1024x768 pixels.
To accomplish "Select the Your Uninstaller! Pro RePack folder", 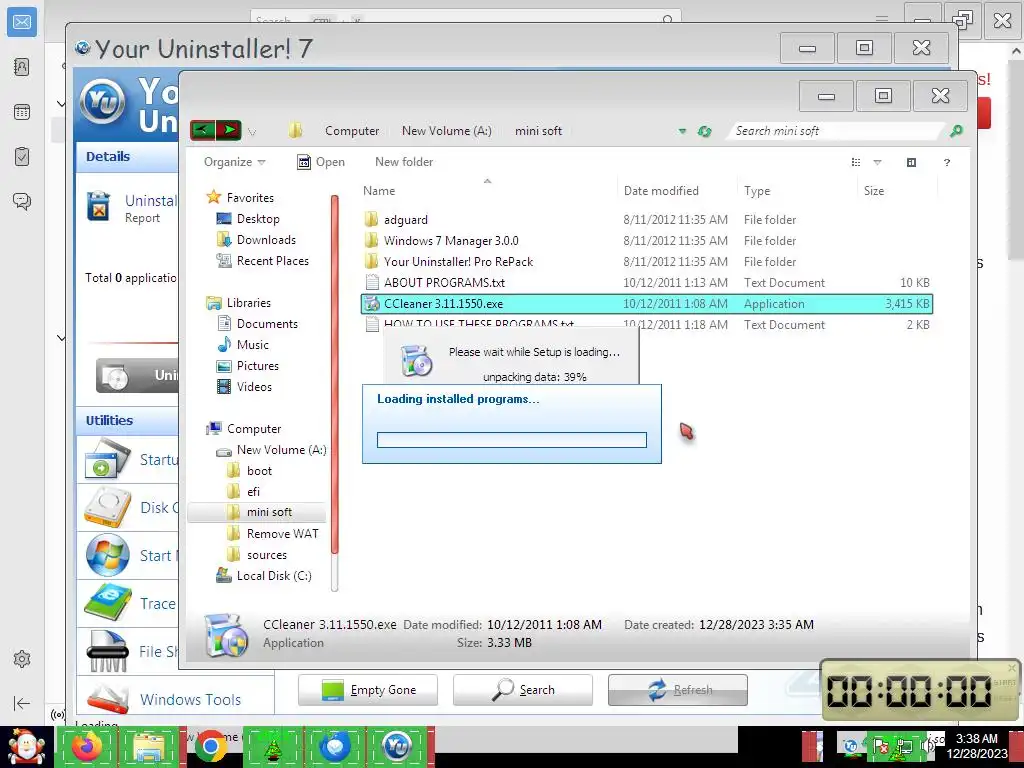I will tap(647, 261).
